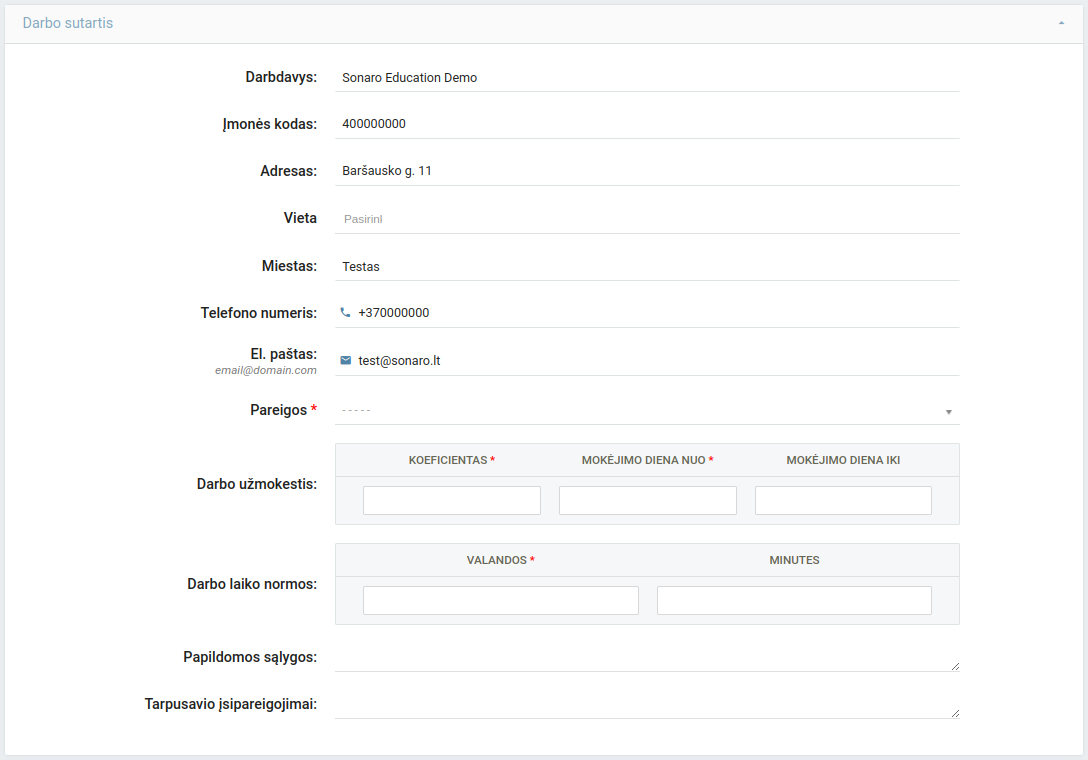1088x760 pixels.
Task: Grab the Papildomos sąlygos resize handle
Action: (x=955, y=666)
